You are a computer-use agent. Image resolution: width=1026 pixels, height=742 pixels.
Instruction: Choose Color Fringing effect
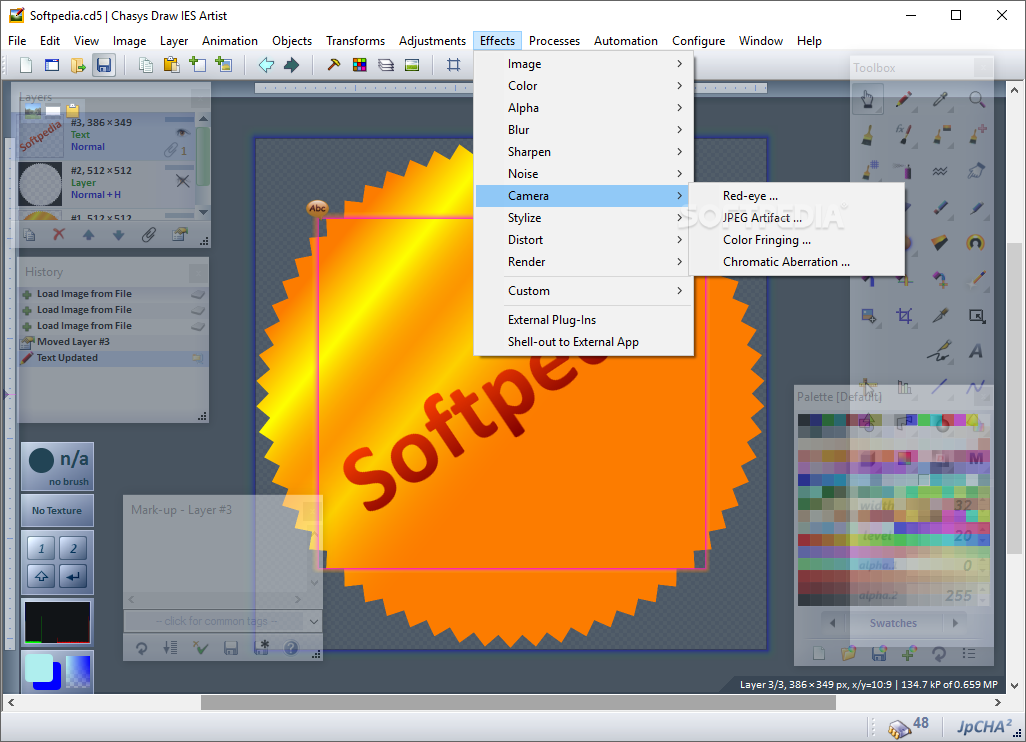coord(796,240)
